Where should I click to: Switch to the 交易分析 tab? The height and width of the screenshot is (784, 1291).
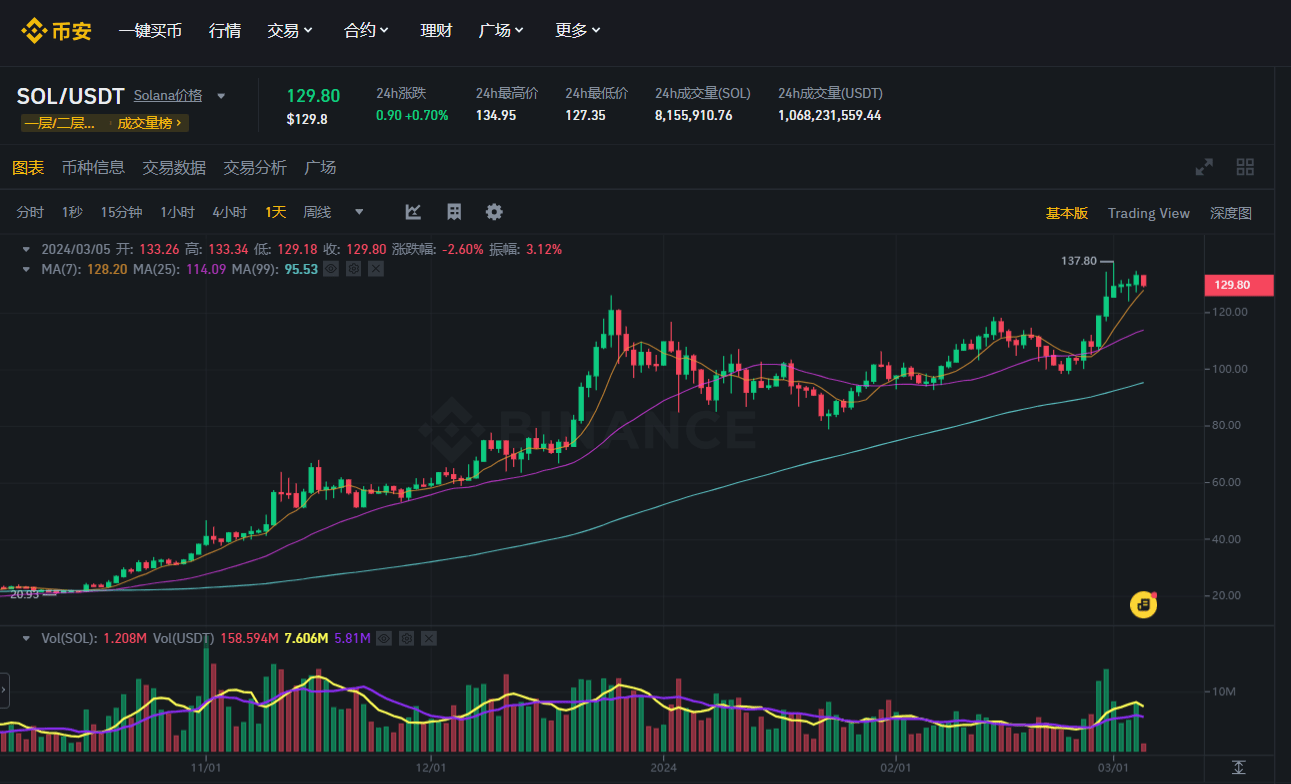pos(255,167)
